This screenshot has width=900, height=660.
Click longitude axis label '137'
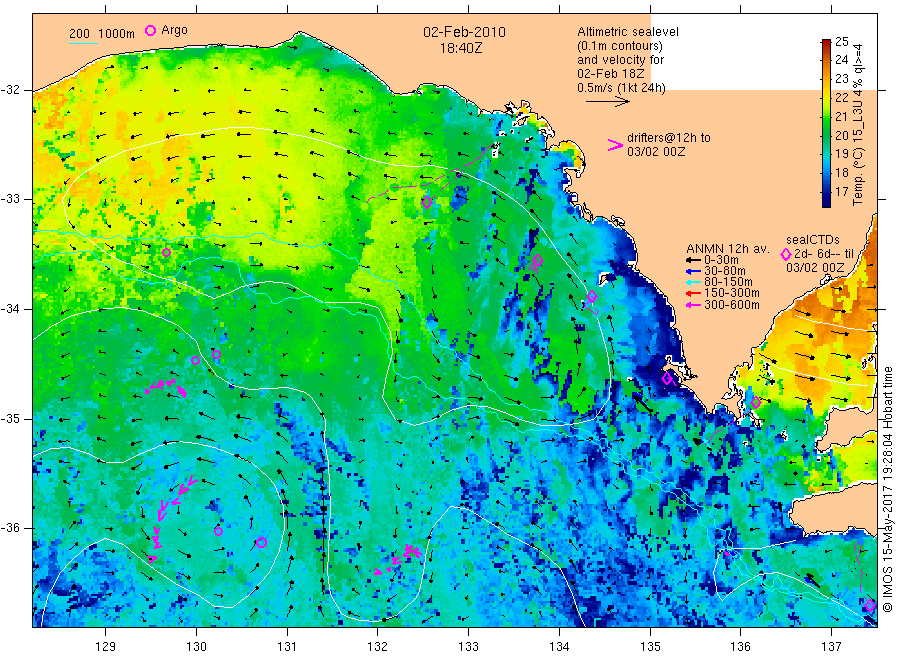(831, 647)
